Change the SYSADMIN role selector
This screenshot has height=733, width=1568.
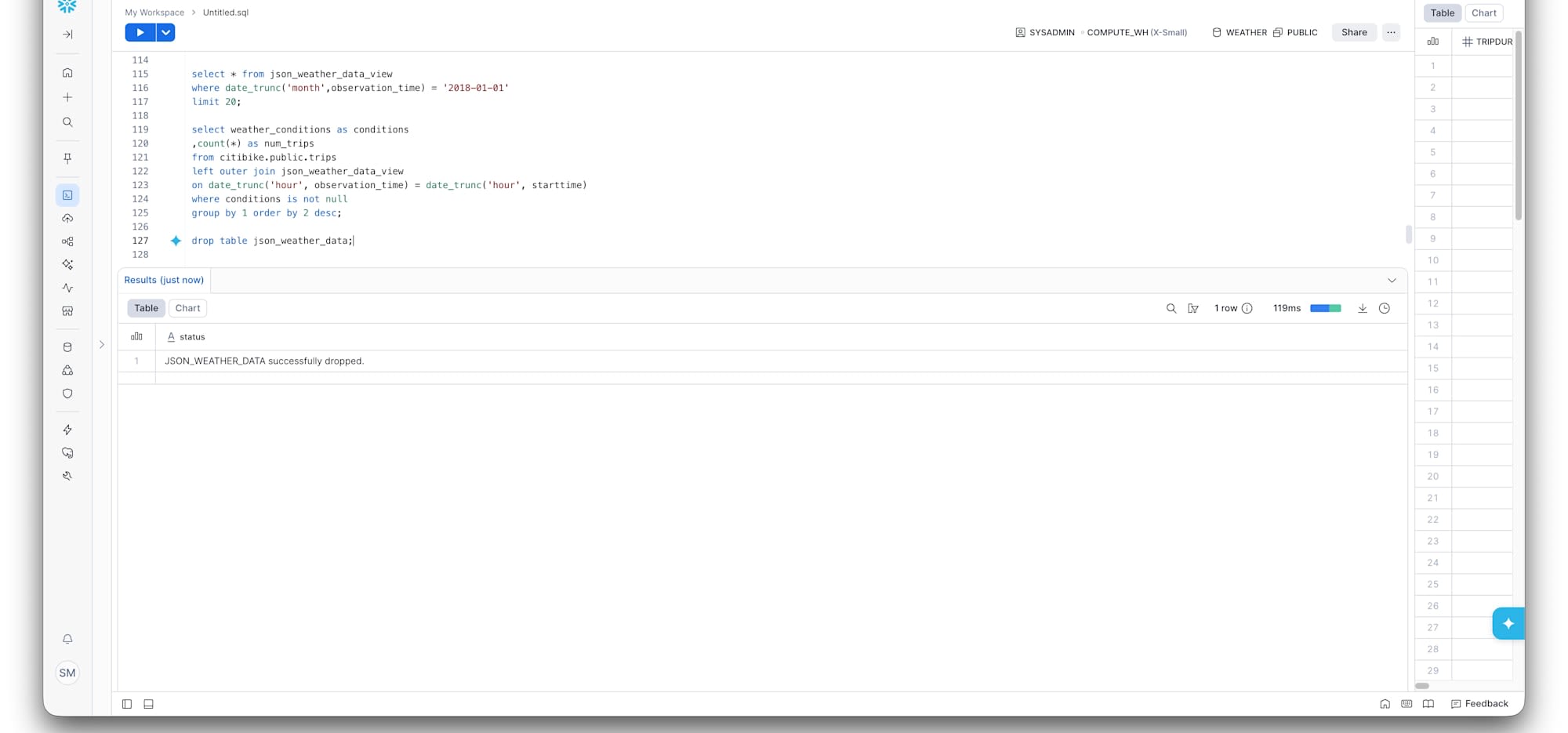[1045, 32]
